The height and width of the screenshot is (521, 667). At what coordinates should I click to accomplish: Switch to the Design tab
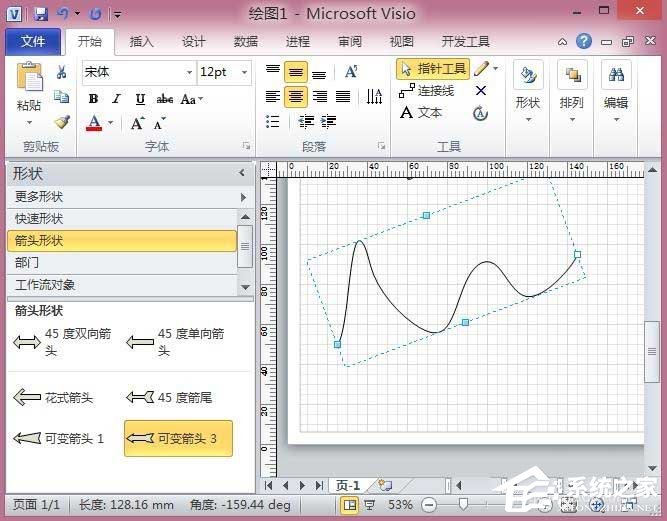coord(194,42)
